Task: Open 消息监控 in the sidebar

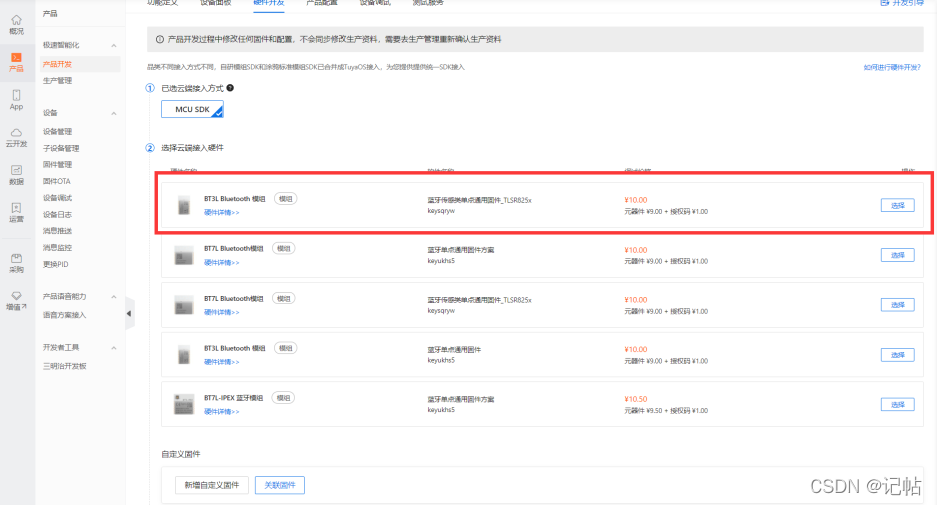Action: pyautogui.click(x=57, y=247)
